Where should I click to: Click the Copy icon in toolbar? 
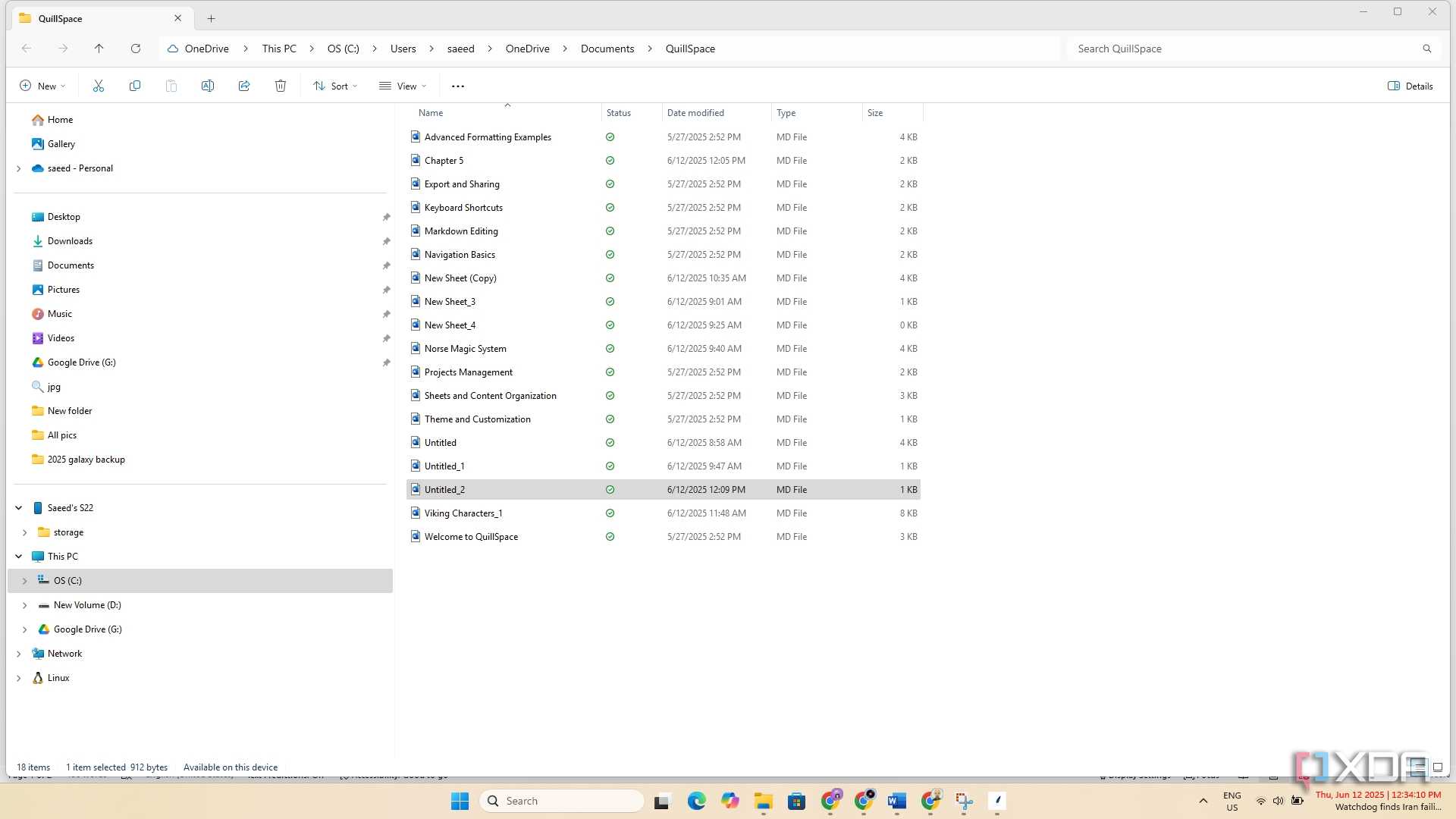tap(135, 86)
